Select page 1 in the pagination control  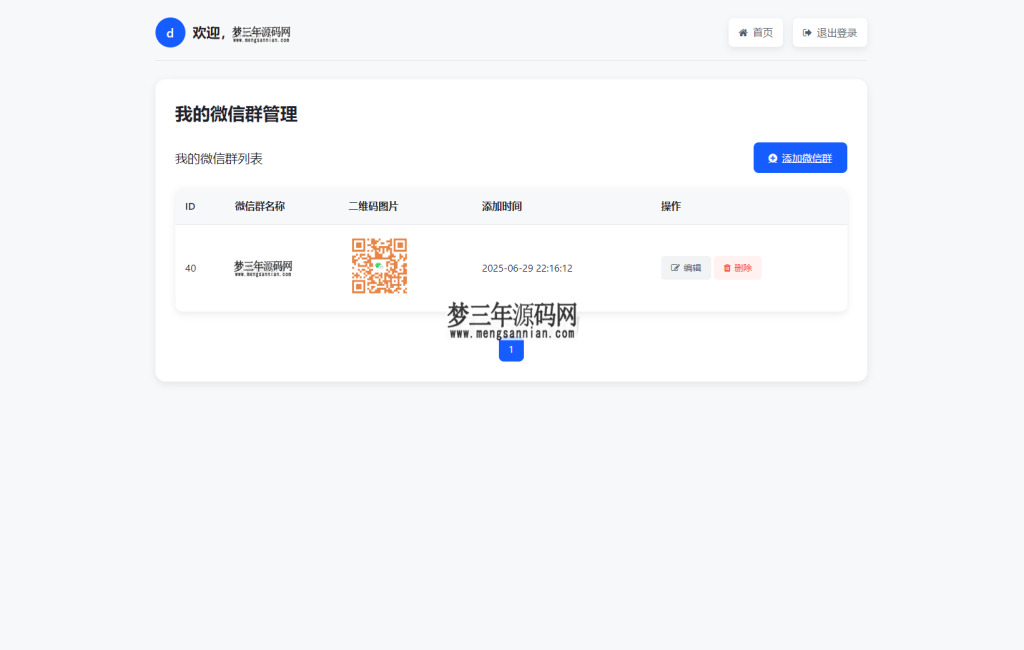tap(511, 350)
